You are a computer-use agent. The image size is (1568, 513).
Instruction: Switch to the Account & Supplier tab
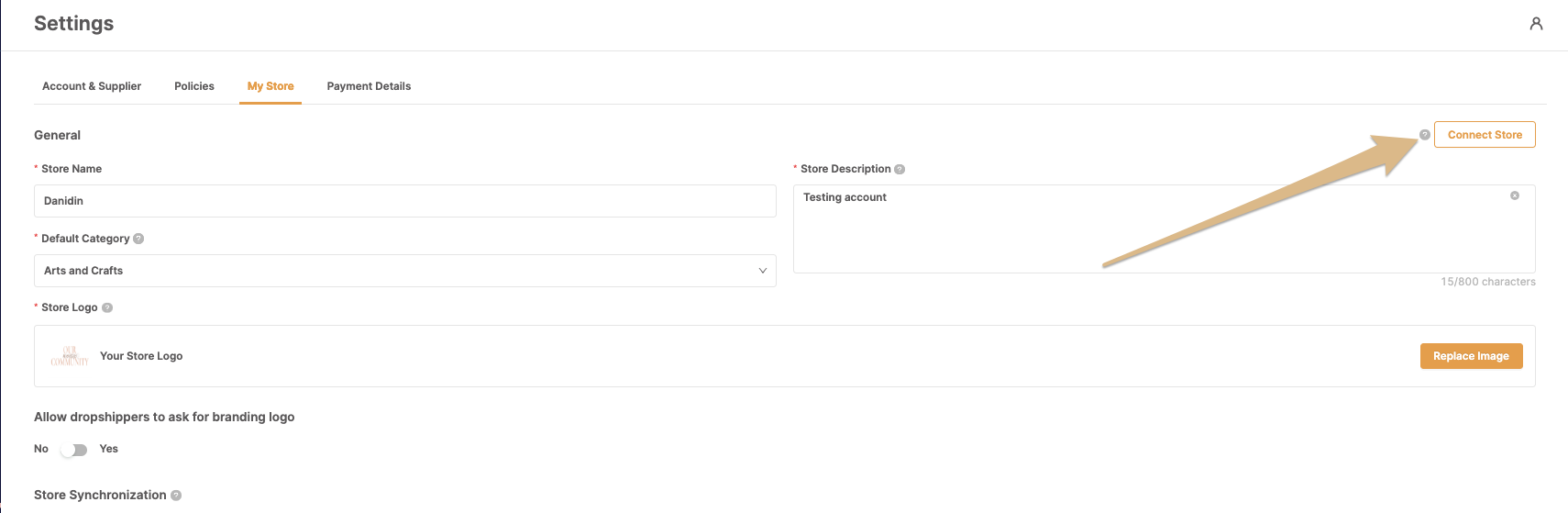92,86
